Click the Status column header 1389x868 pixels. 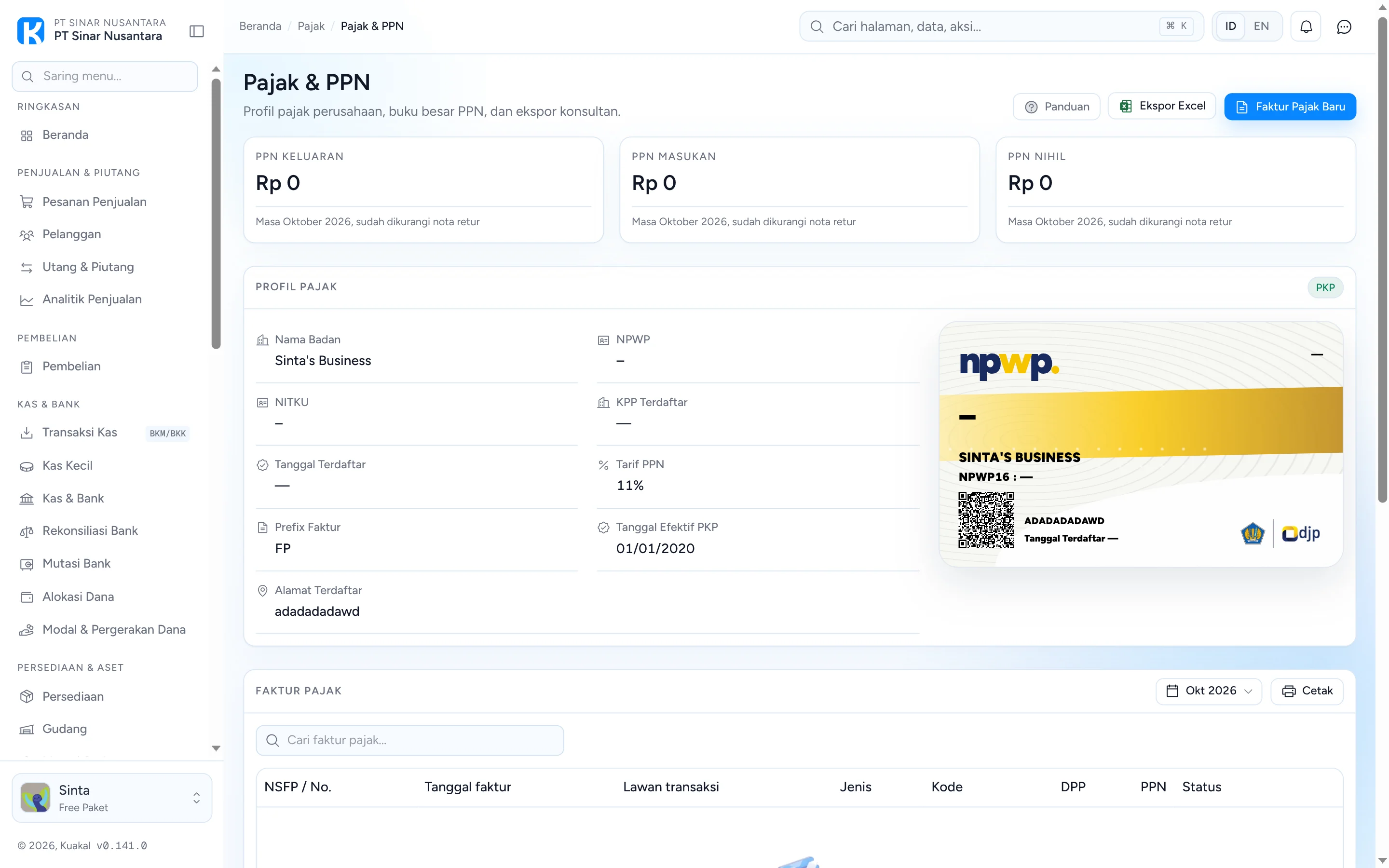(x=1201, y=787)
